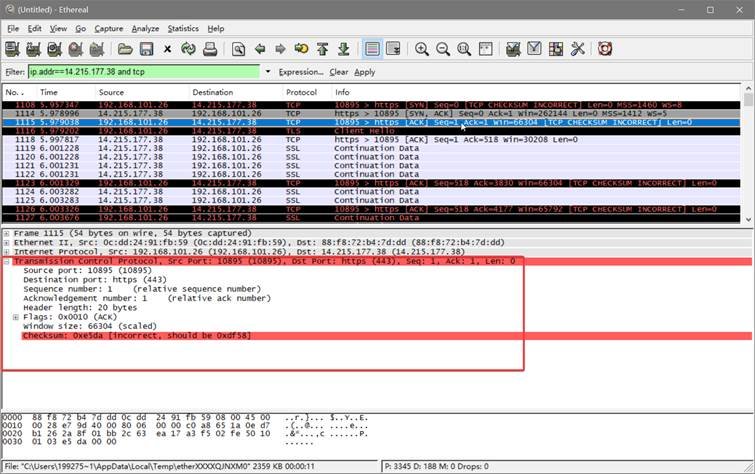755x474 pixels.
Task: Expand the Frame 1115 tree node
Action: point(7,234)
